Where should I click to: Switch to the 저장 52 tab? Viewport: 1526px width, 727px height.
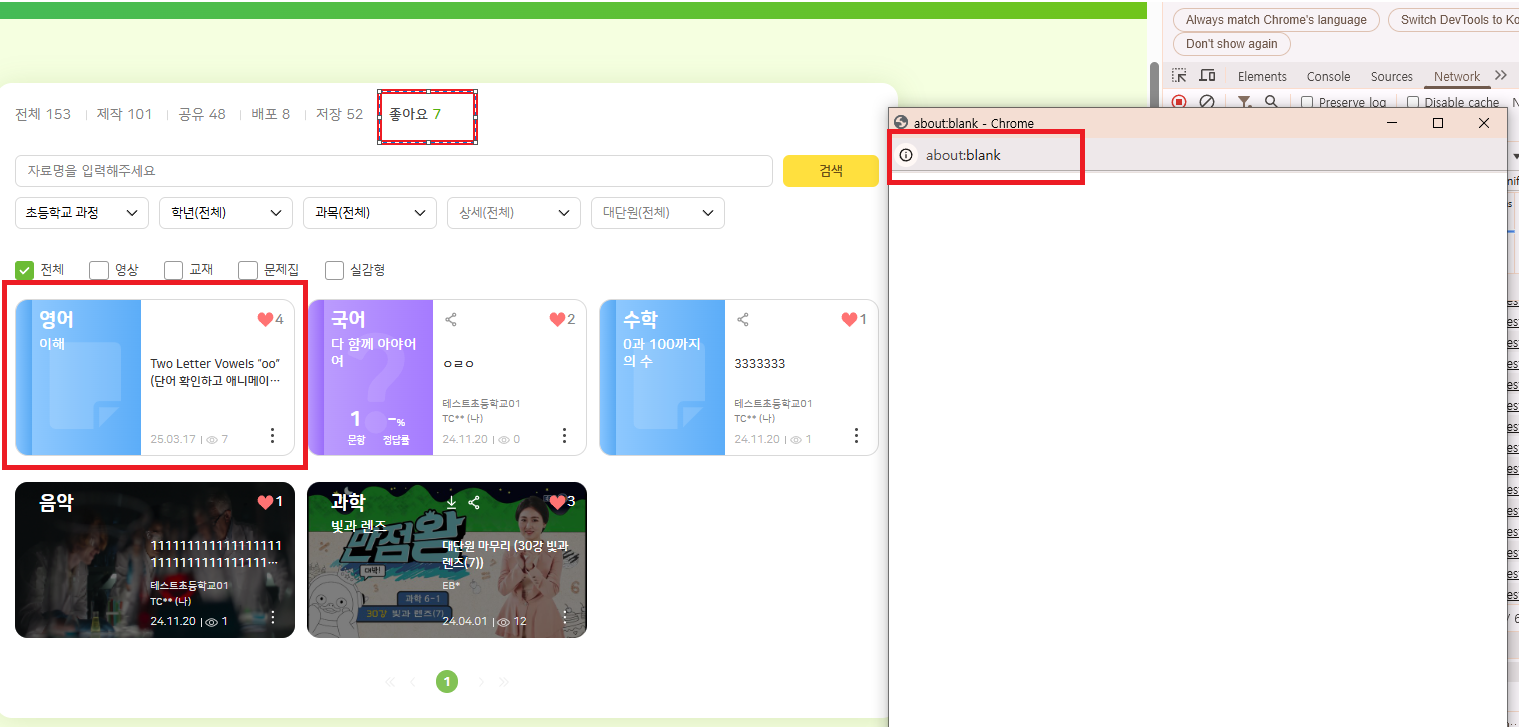339,114
